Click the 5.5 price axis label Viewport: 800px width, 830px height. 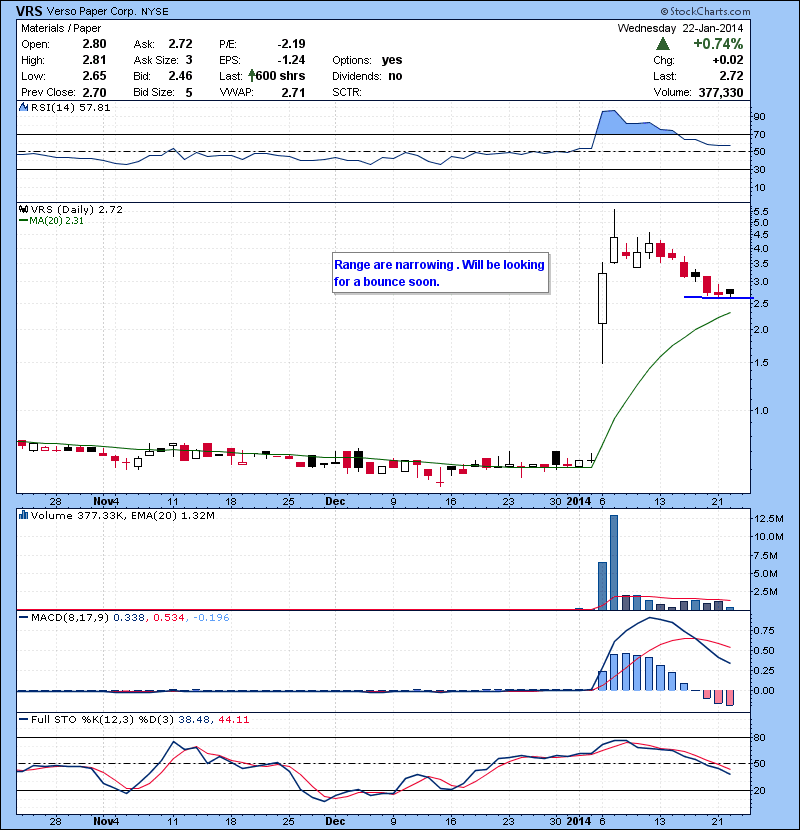760,211
